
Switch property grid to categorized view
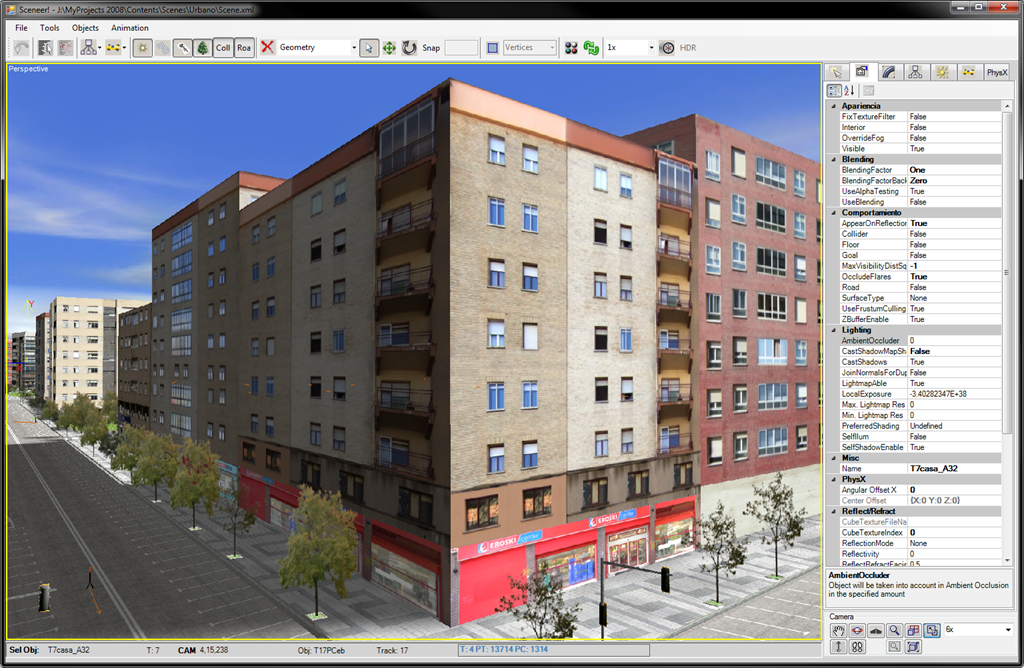click(x=834, y=91)
